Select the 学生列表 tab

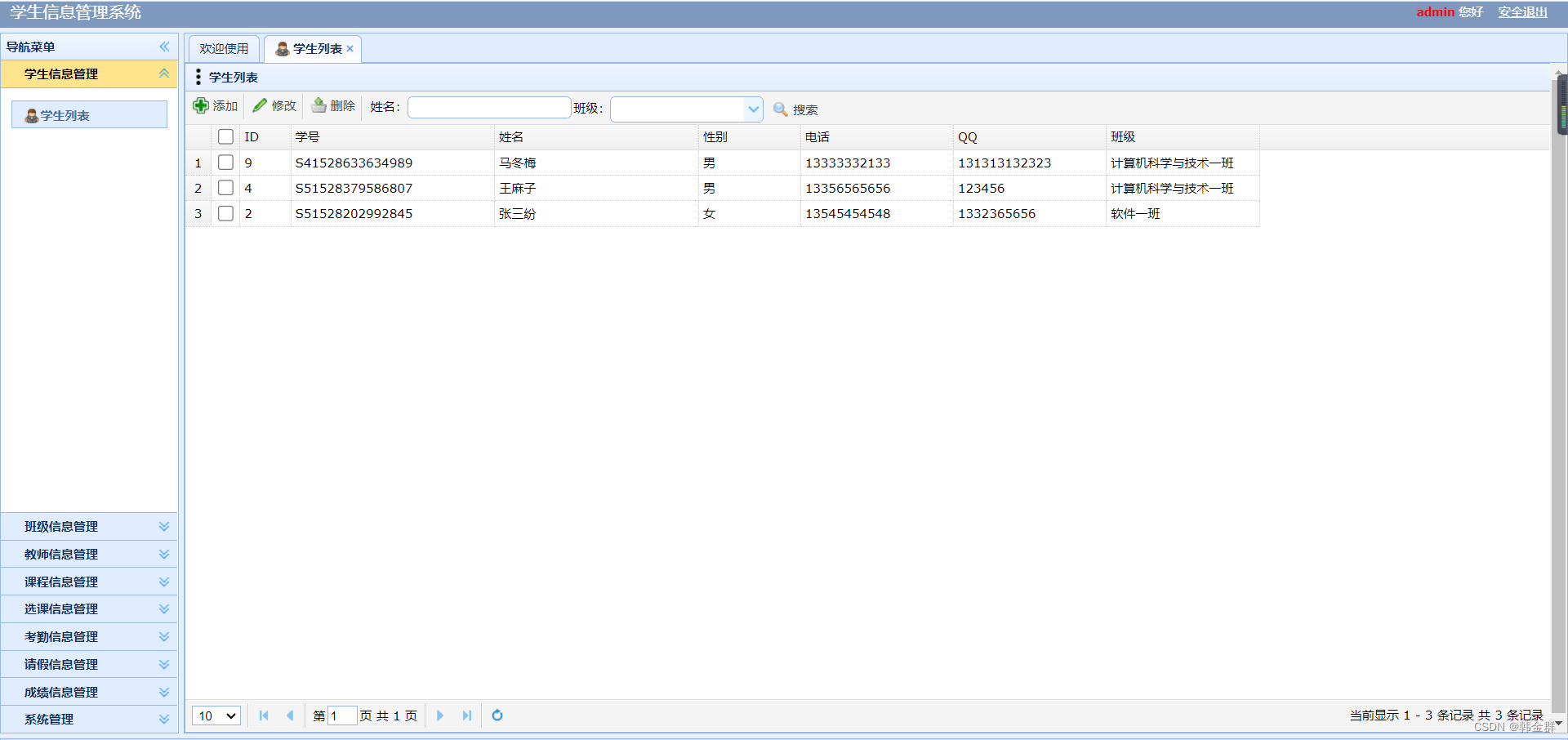pos(313,48)
